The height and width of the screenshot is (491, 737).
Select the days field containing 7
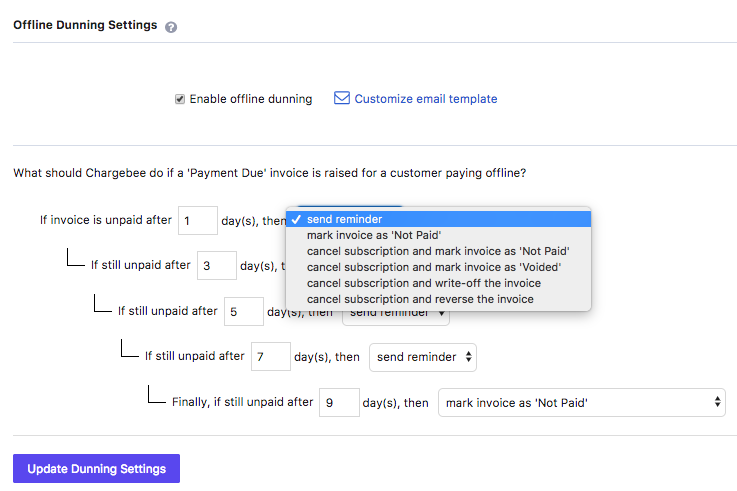271,357
